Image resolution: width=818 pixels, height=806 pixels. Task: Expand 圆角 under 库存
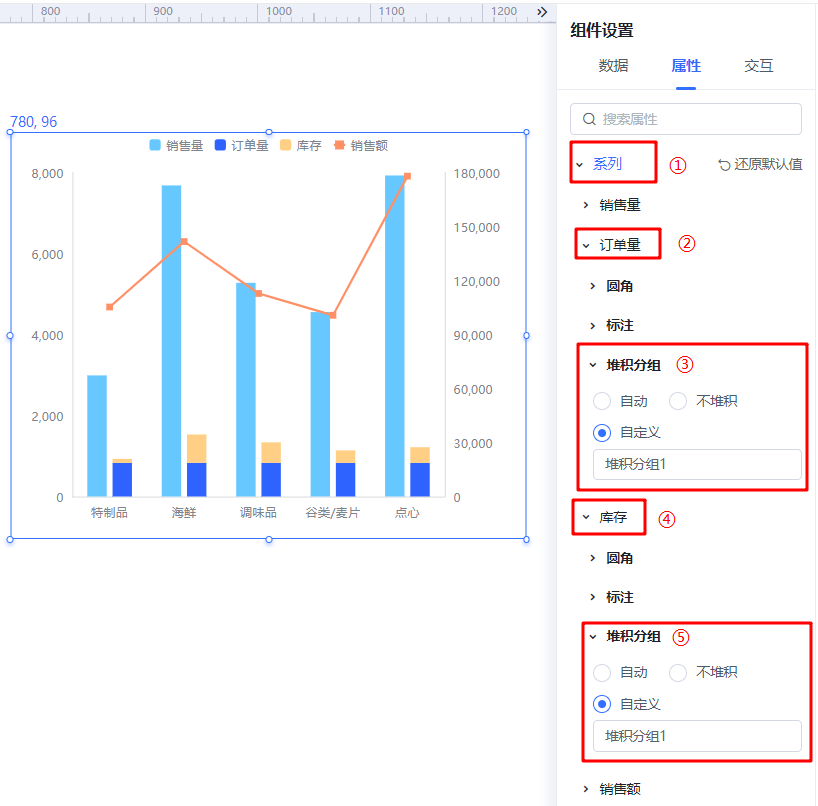[593, 558]
